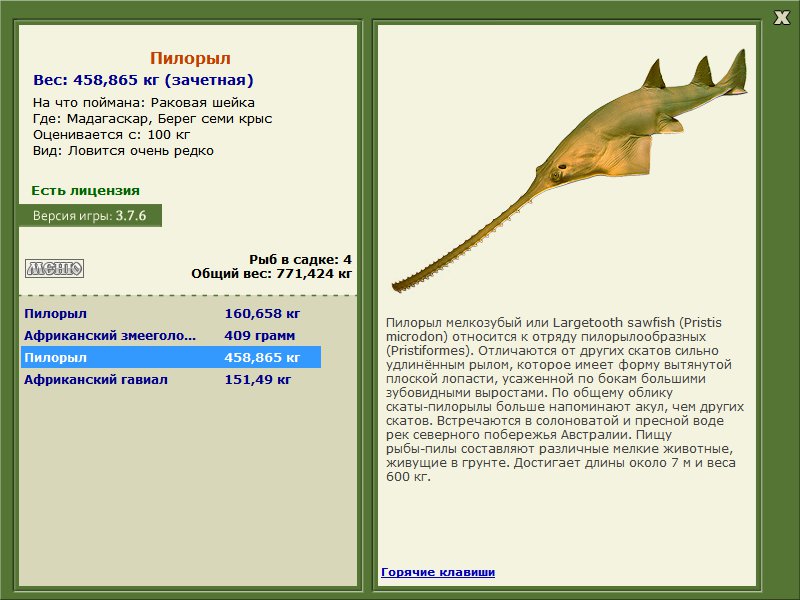Click the sawfish illustration
This screenshot has height=600, width=800.
point(569,171)
